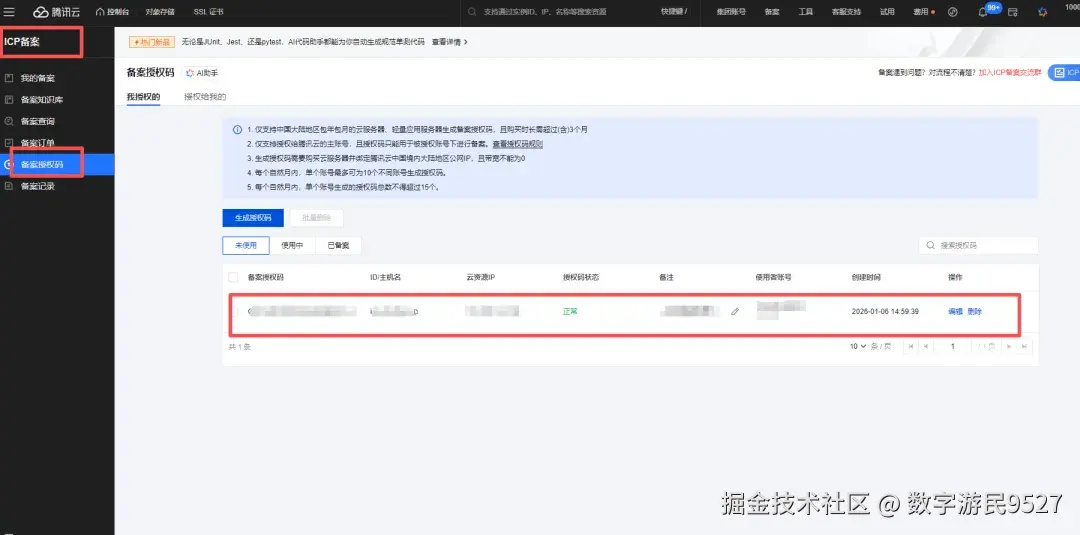Click 查看授权码规则 link in notice
This screenshot has width=1080, height=535.
coord(517,144)
